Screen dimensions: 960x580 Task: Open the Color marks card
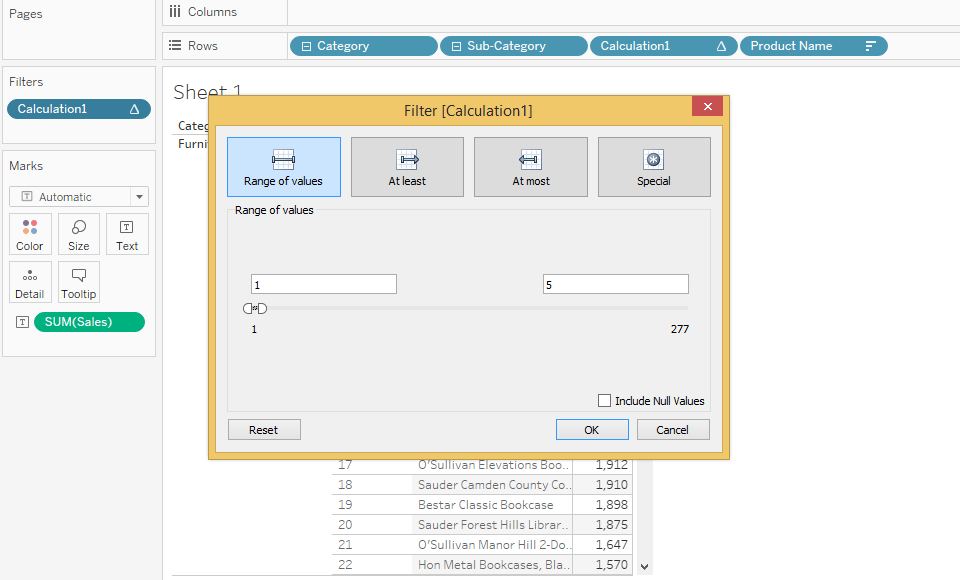(x=30, y=234)
